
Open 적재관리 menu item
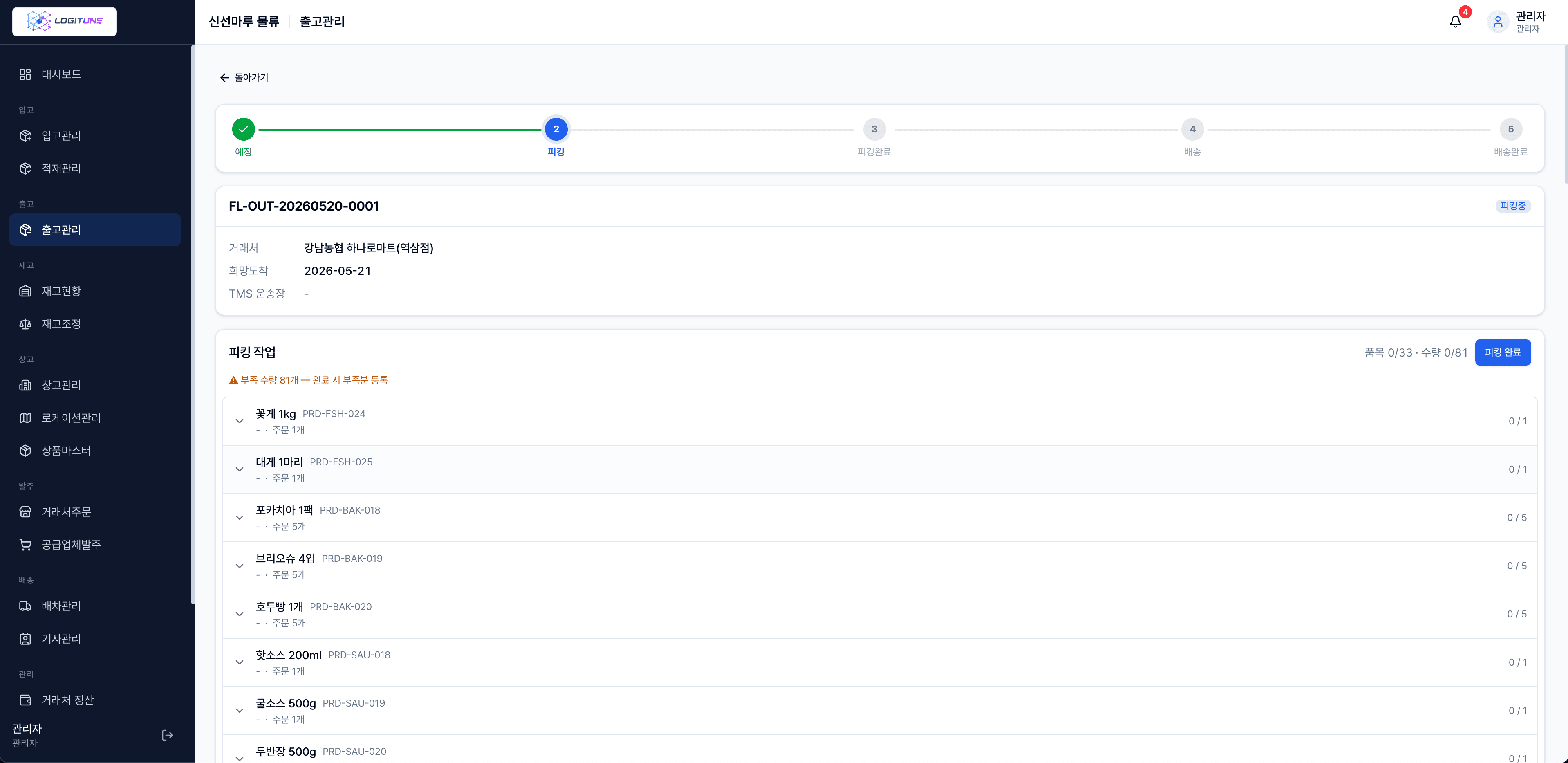[x=95, y=169]
